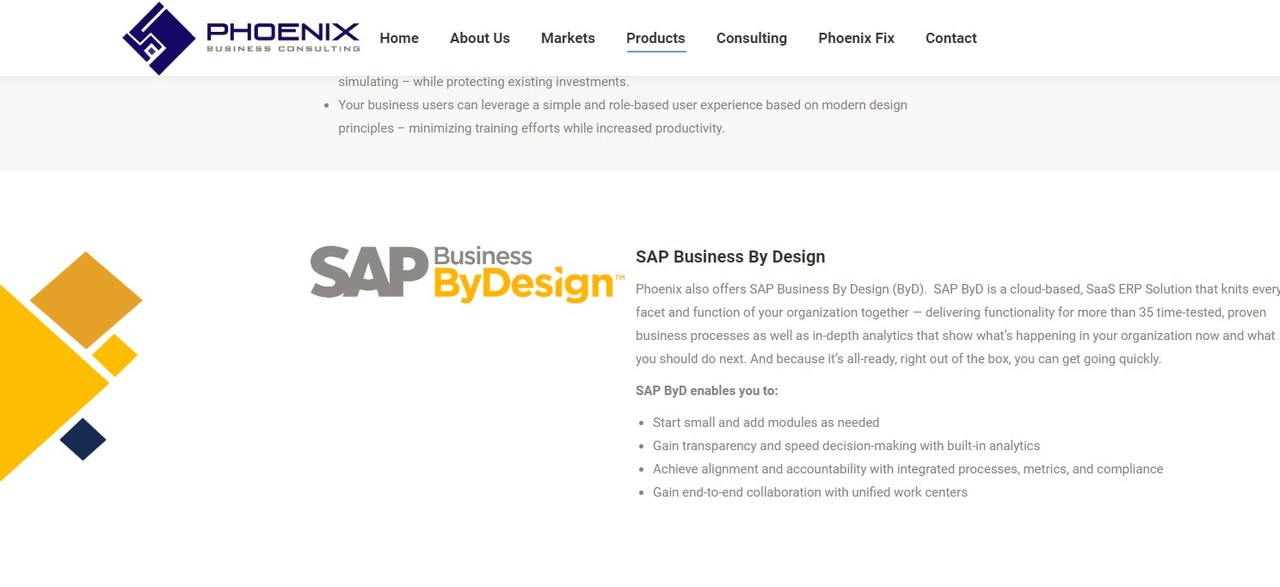Click the SAP Business By Design heading

click(x=730, y=257)
